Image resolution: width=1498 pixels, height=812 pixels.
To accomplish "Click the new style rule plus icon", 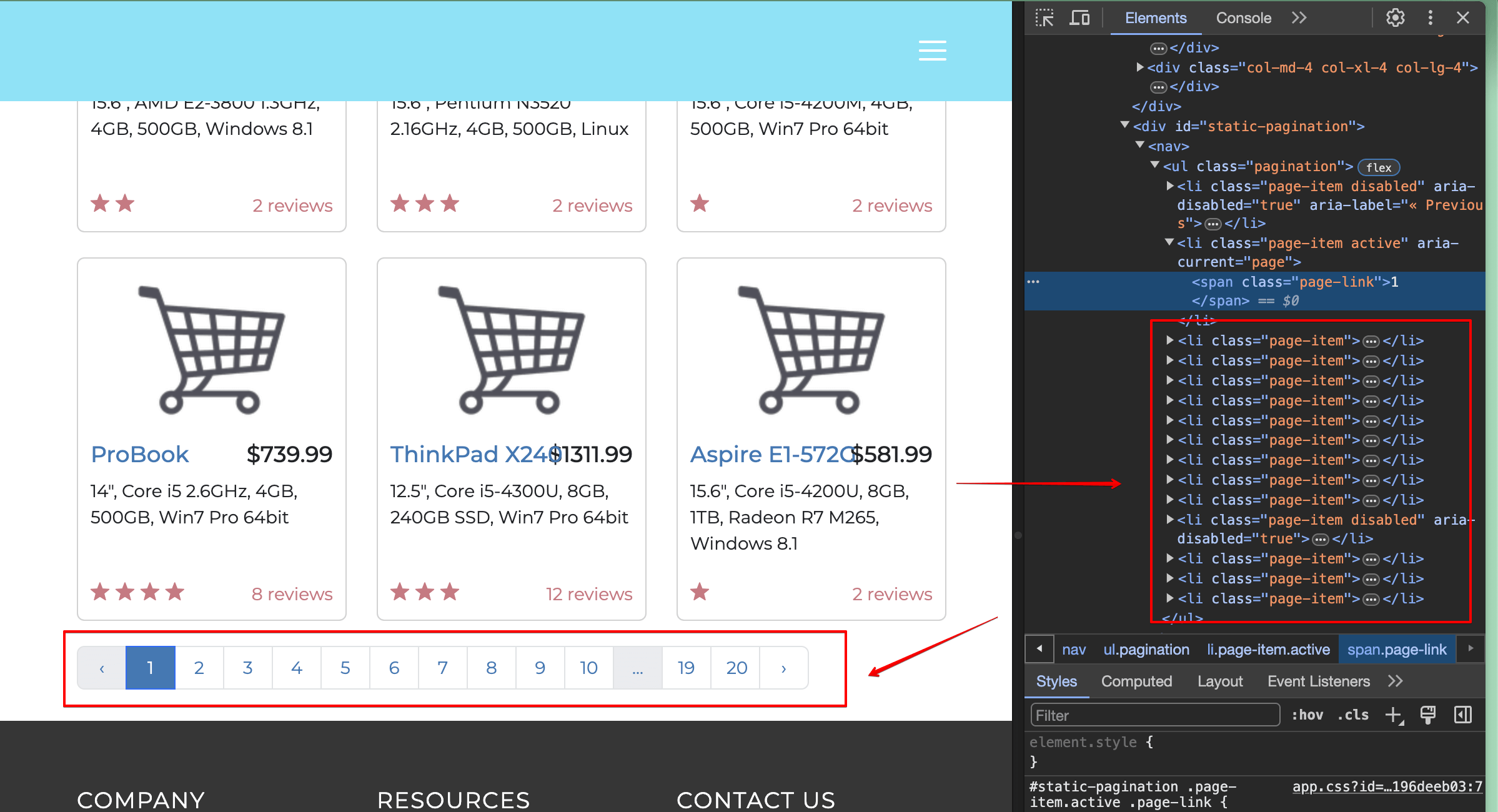I will (x=1394, y=715).
